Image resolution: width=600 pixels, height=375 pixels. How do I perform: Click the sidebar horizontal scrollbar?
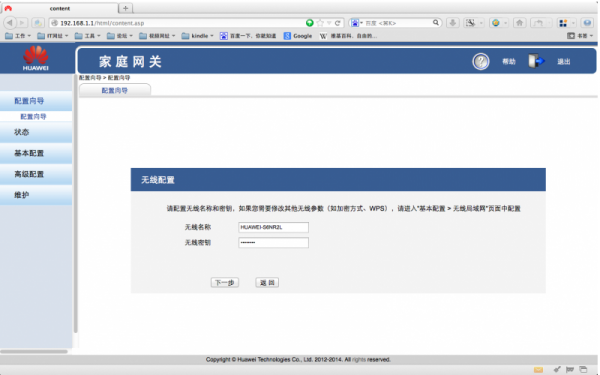pyautogui.click(x=34, y=351)
